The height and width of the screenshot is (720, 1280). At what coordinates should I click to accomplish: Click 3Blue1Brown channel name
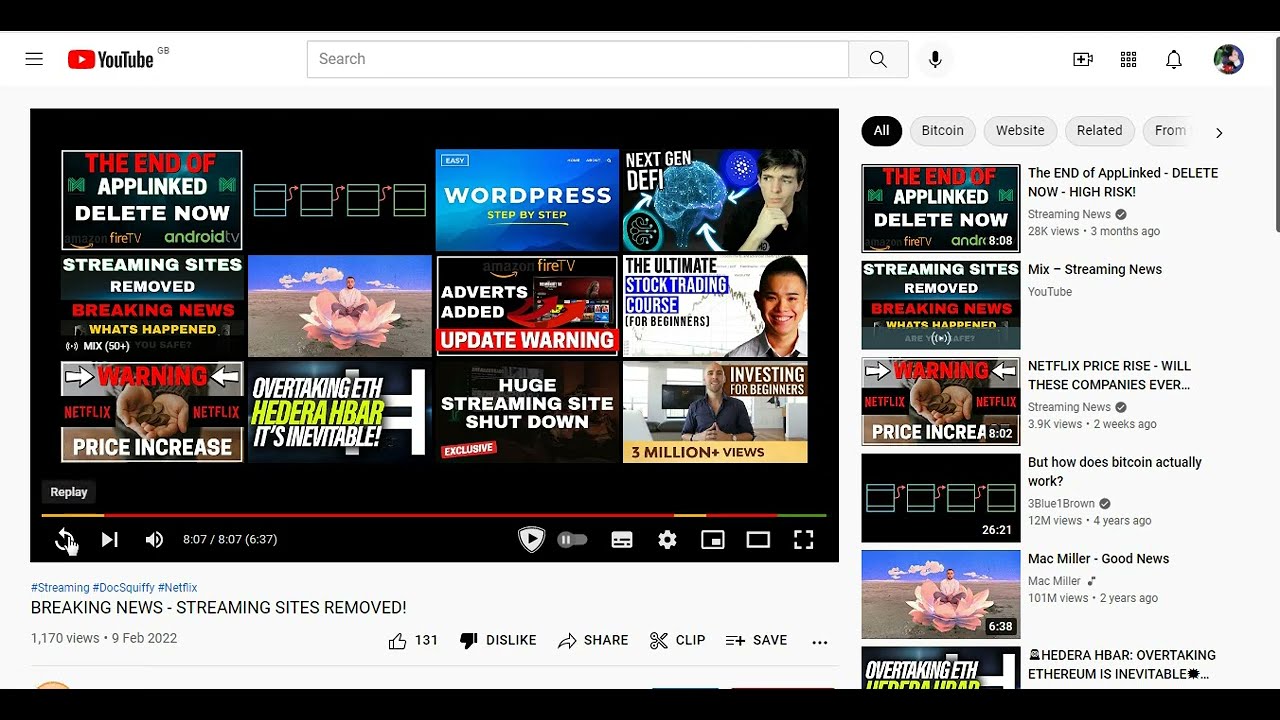[x=1061, y=504]
